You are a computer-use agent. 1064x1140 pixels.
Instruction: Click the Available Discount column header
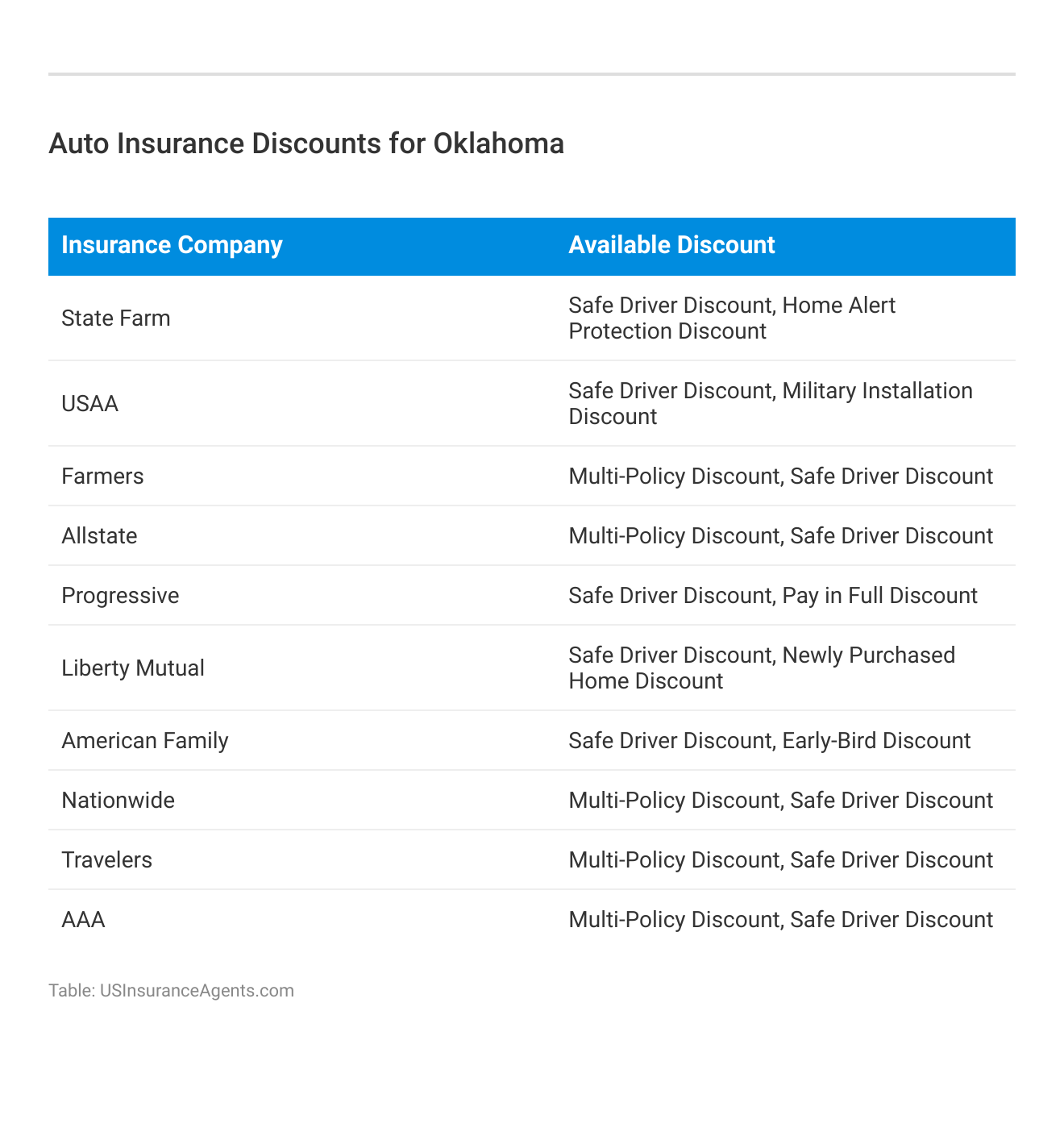pyautogui.click(x=671, y=245)
